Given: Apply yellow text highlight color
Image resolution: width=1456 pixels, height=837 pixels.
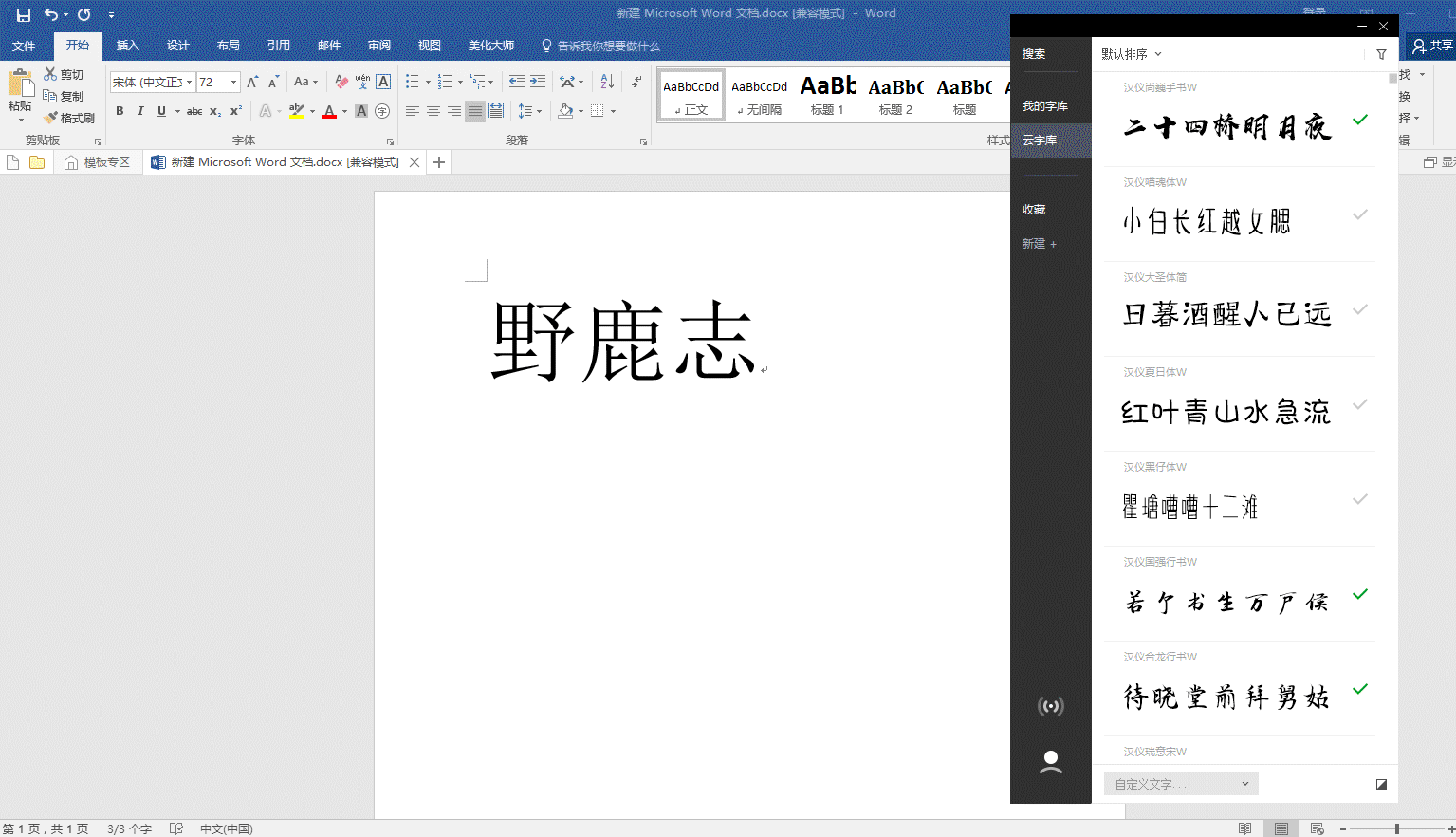Looking at the screenshot, I should [x=297, y=111].
